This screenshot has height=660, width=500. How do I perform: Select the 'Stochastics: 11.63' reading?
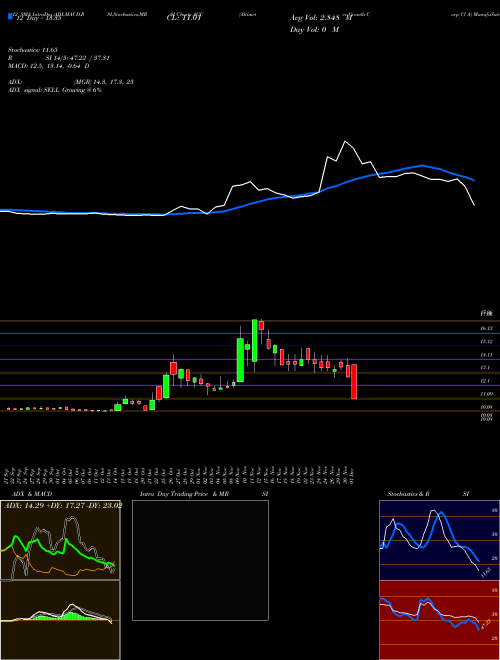click(x=32, y=50)
